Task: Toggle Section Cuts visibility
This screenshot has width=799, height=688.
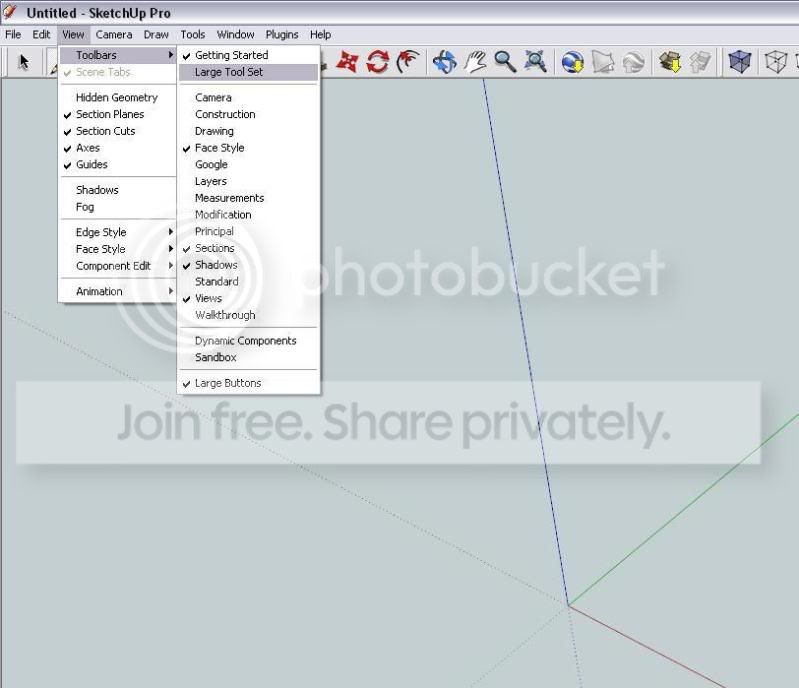Action: tap(118, 131)
